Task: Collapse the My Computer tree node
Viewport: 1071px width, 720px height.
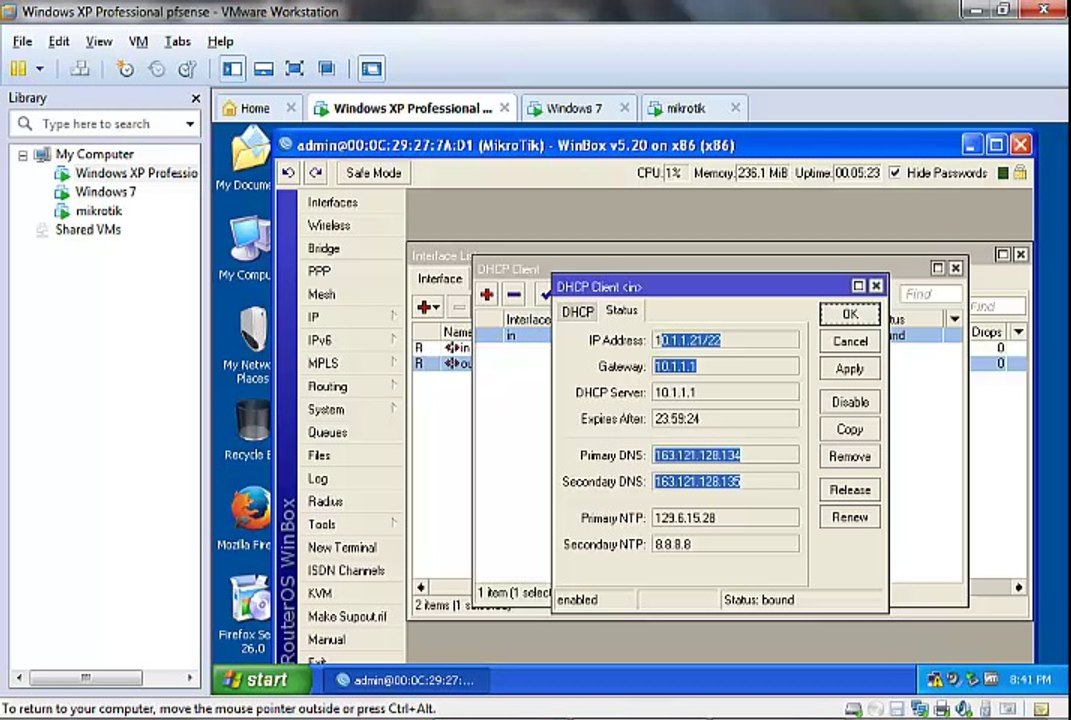Action: point(23,155)
